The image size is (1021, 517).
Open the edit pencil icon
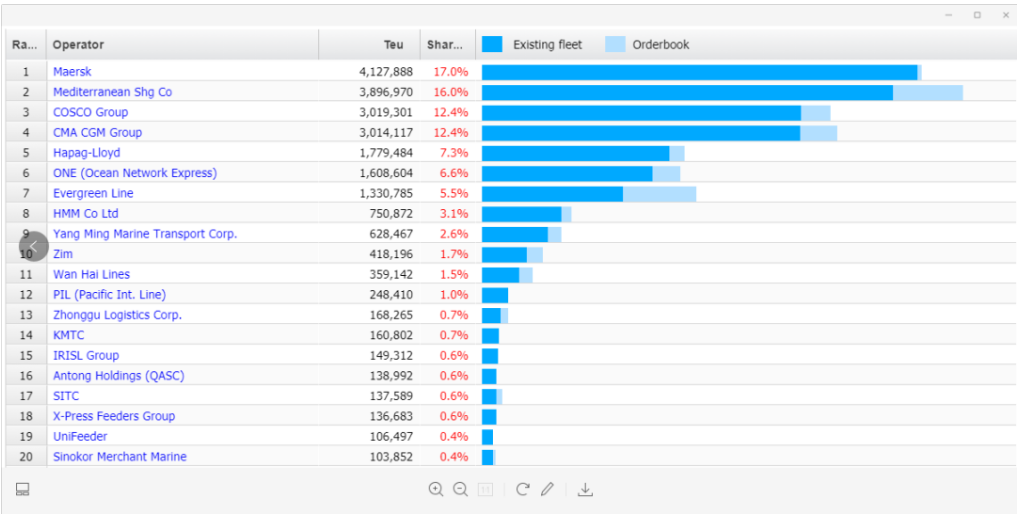[547, 489]
